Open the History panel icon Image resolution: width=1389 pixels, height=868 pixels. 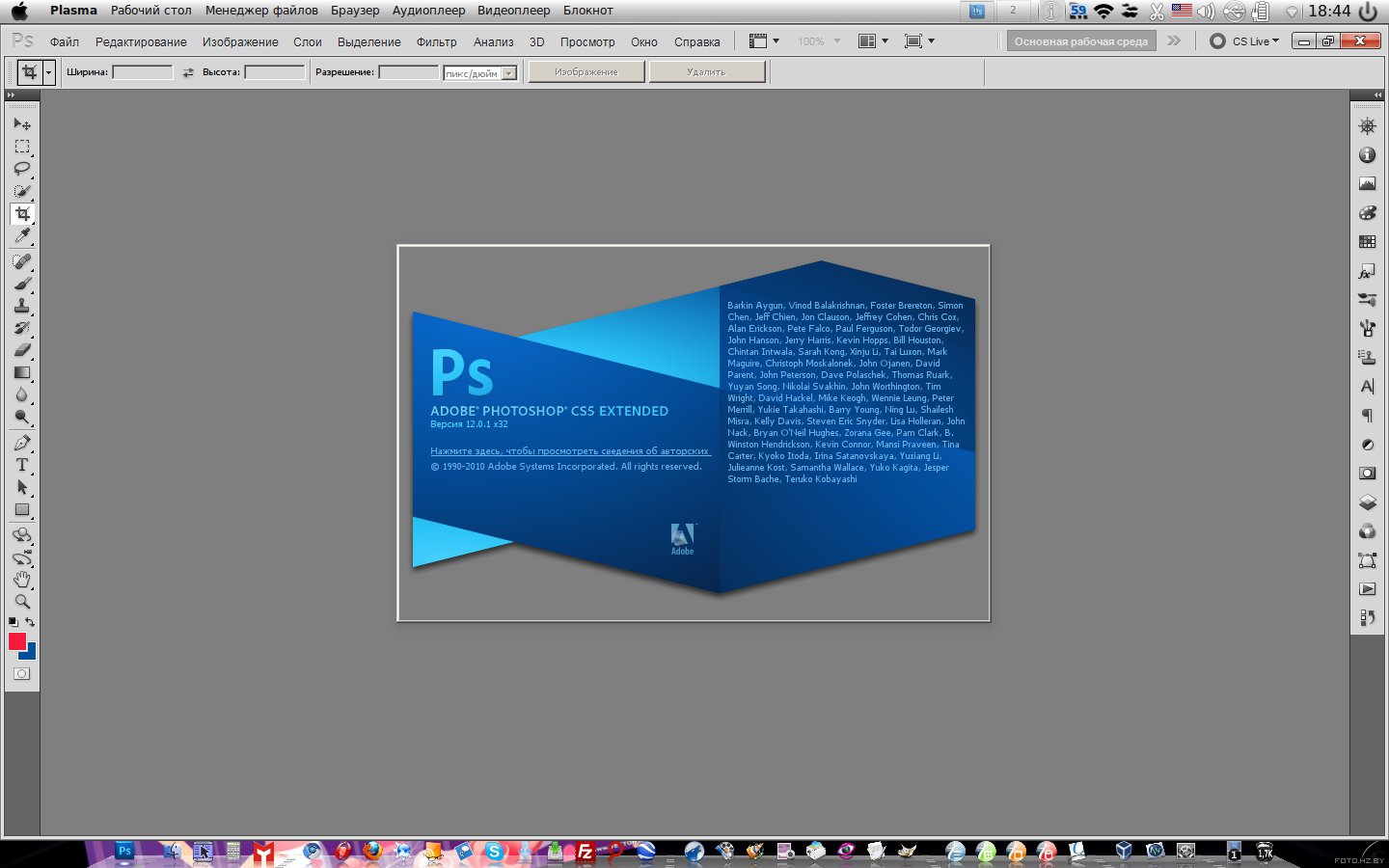(x=1367, y=618)
